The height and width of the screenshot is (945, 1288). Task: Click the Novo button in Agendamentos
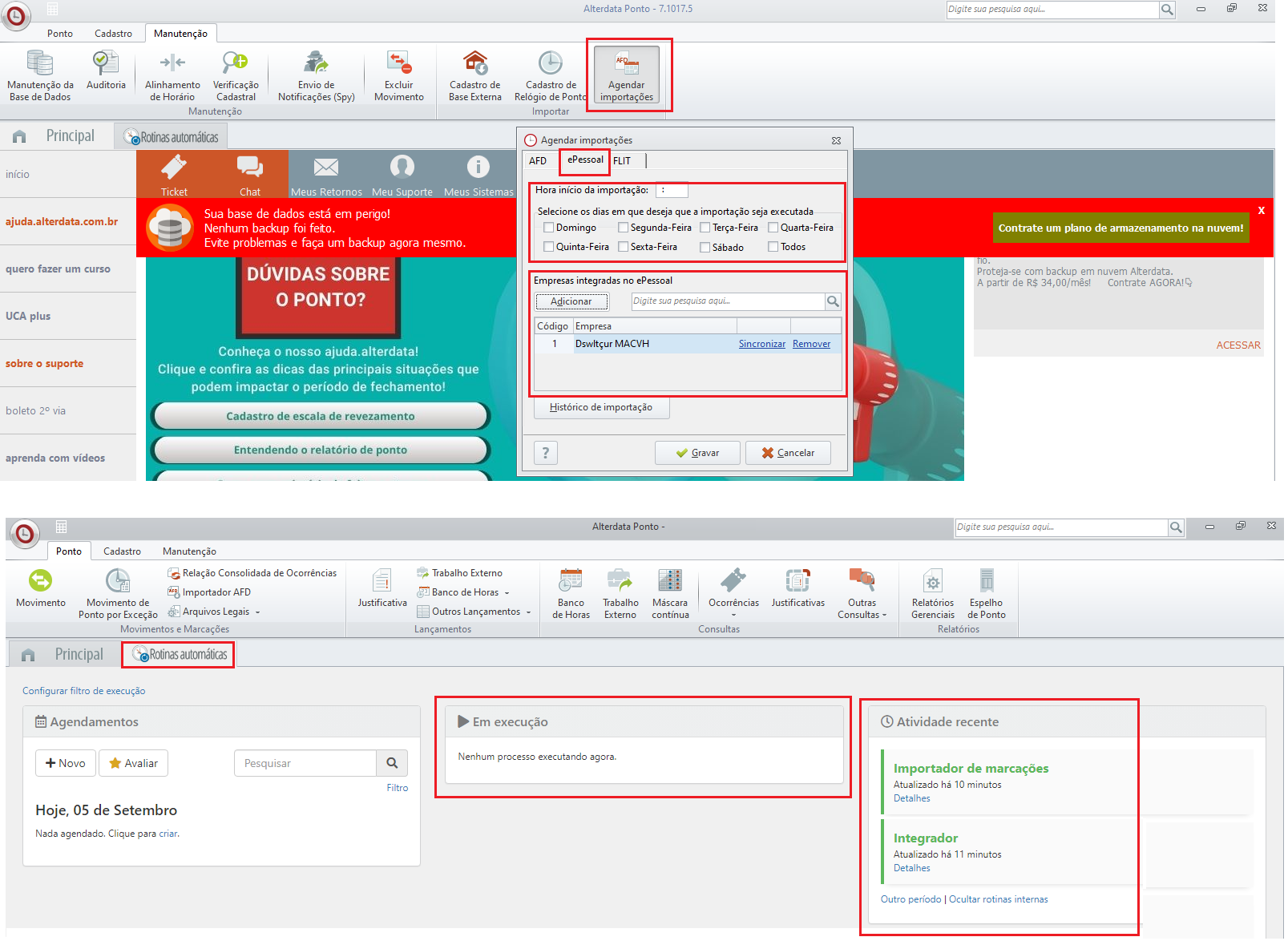pyautogui.click(x=66, y=763)
